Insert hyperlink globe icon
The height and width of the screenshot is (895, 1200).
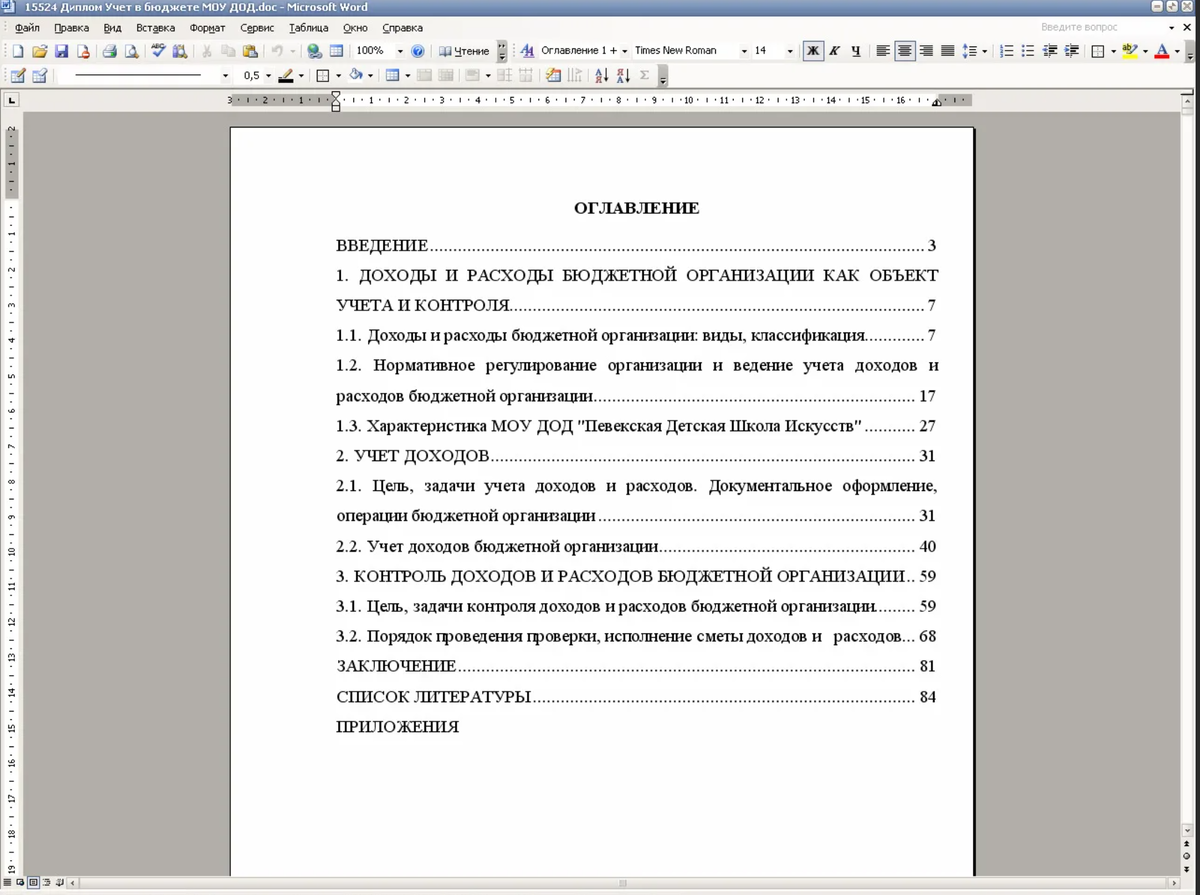[314, 51]
